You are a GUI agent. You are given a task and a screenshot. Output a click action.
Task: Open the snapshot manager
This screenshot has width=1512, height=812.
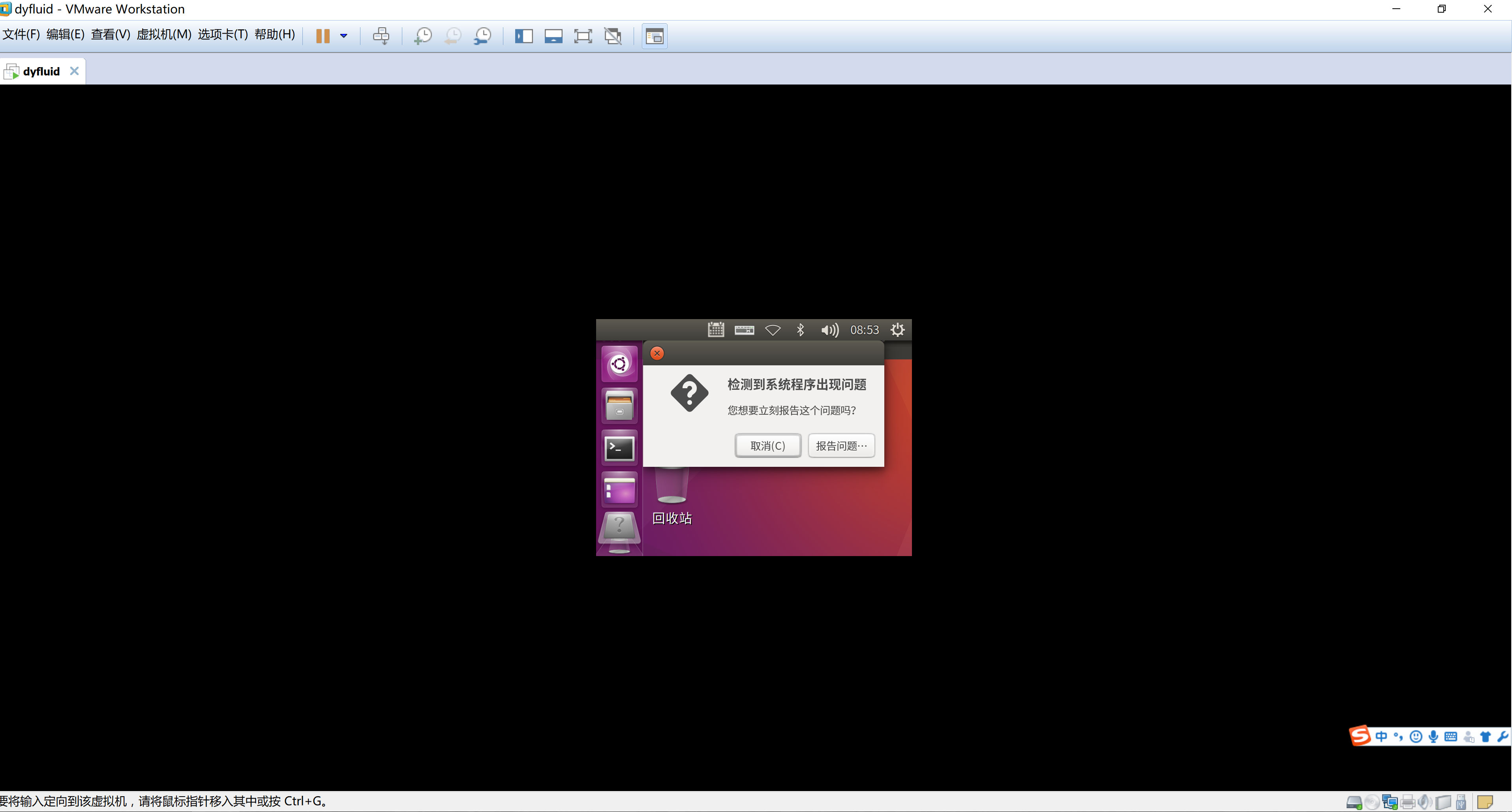pos(482,36)
